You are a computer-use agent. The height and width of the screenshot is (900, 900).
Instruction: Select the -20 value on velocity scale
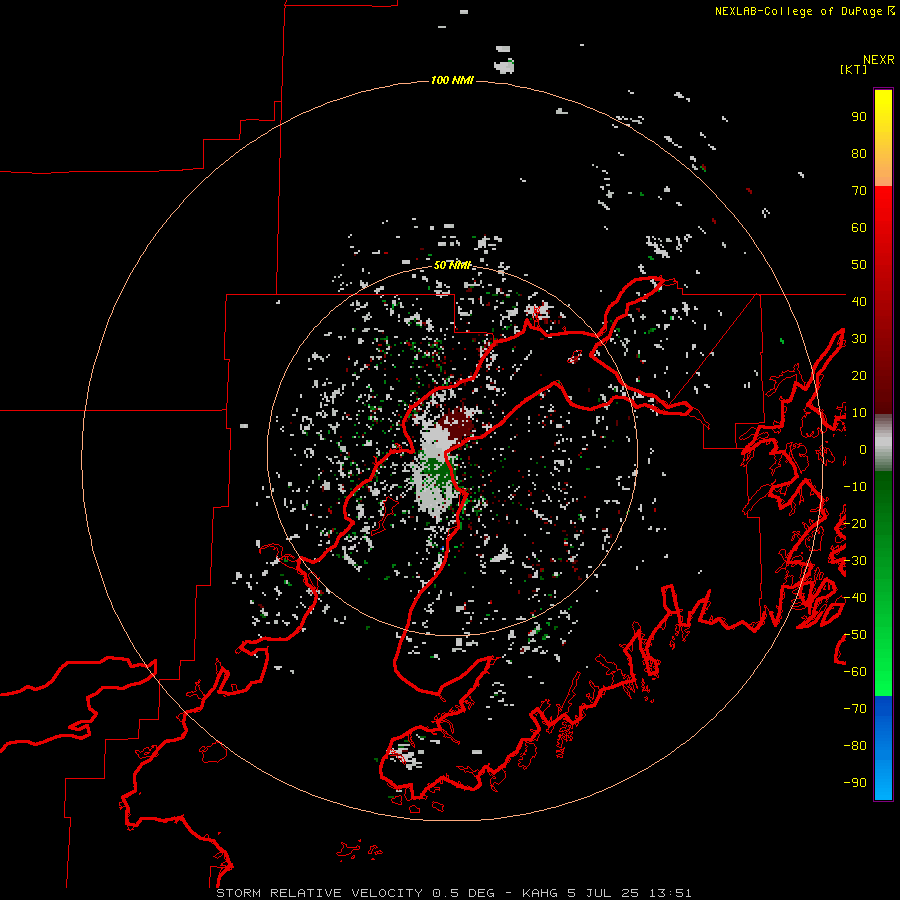click(x=855, y=523)
